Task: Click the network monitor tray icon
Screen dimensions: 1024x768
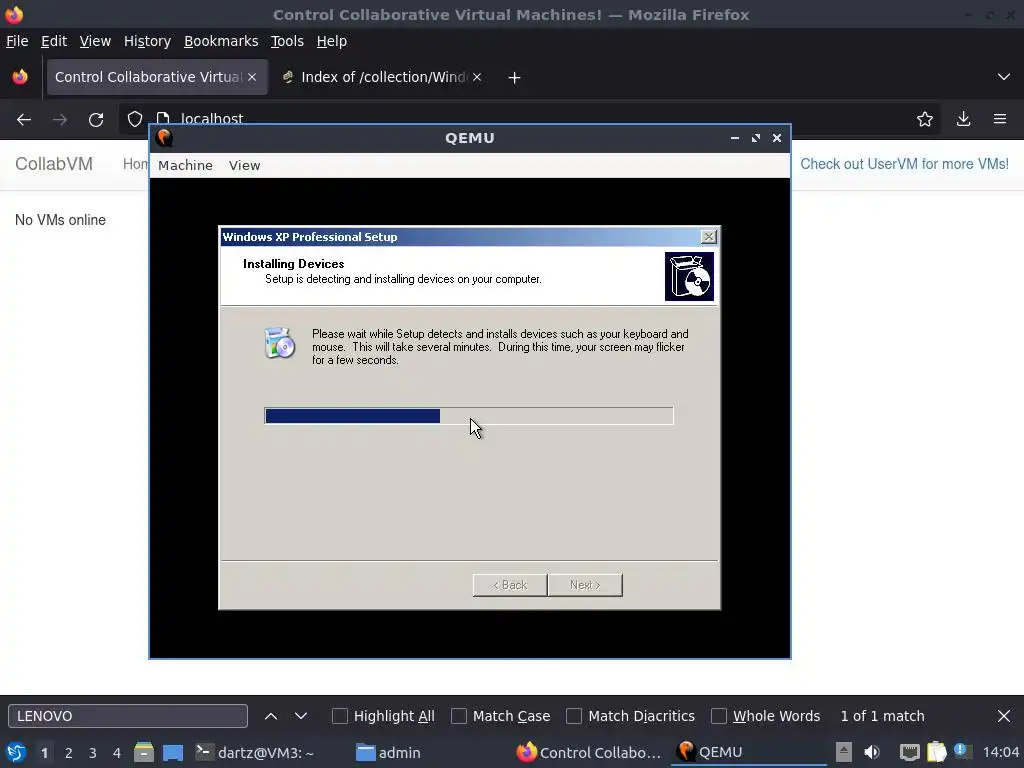Action: (909, 752)
